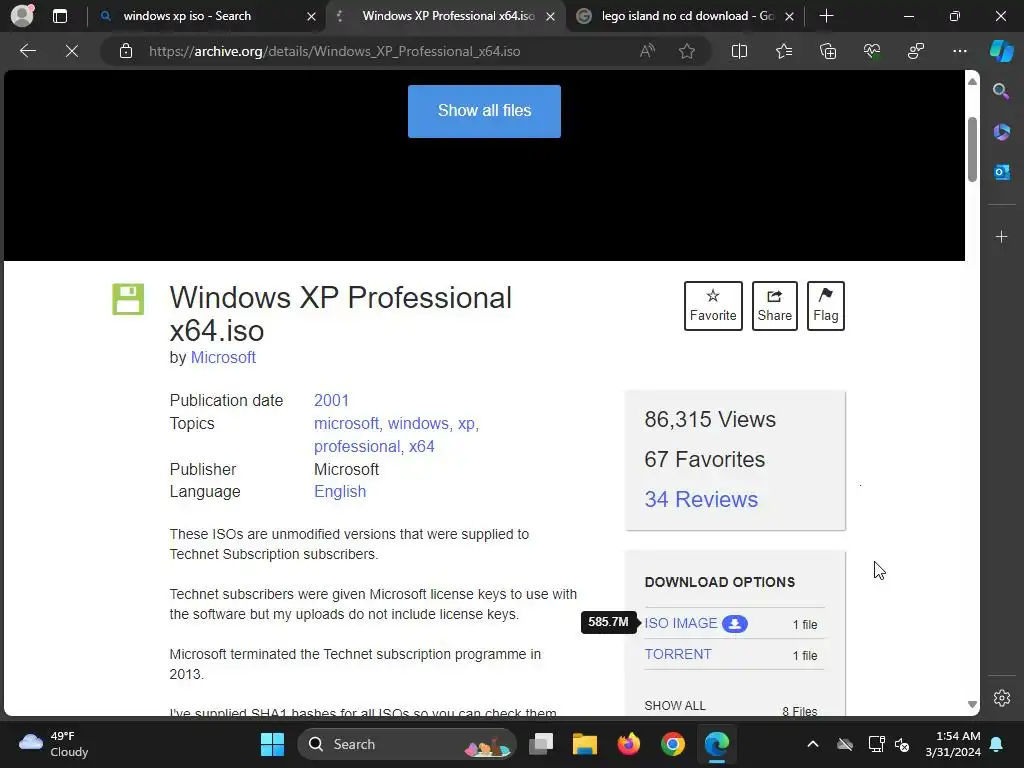
Task: Add this page to favorites star
Action: (x=686, y=51)
